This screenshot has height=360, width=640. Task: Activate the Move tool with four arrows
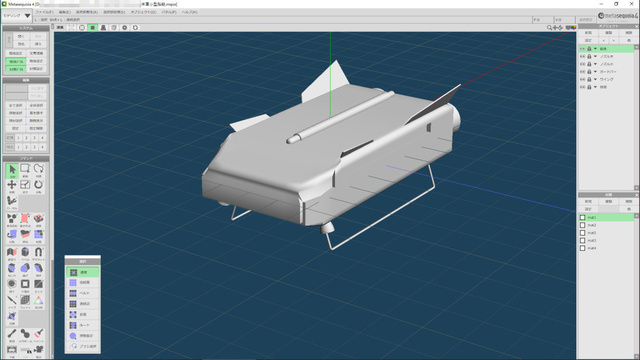12,186
